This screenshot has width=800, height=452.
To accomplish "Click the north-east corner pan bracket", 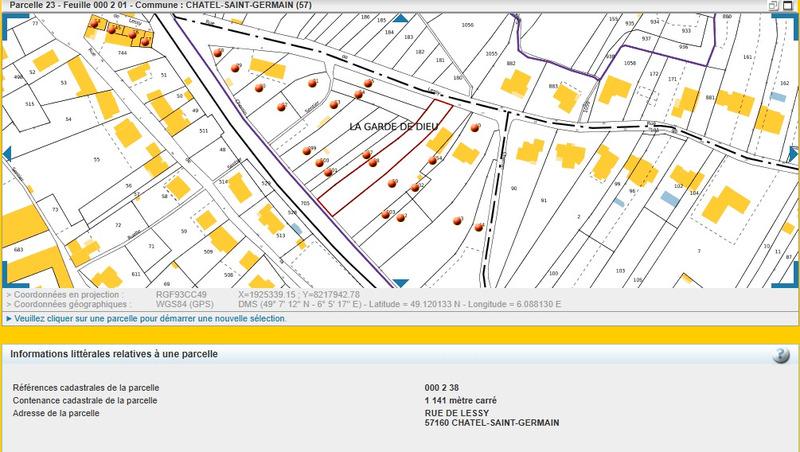I will tap(785, 26).
